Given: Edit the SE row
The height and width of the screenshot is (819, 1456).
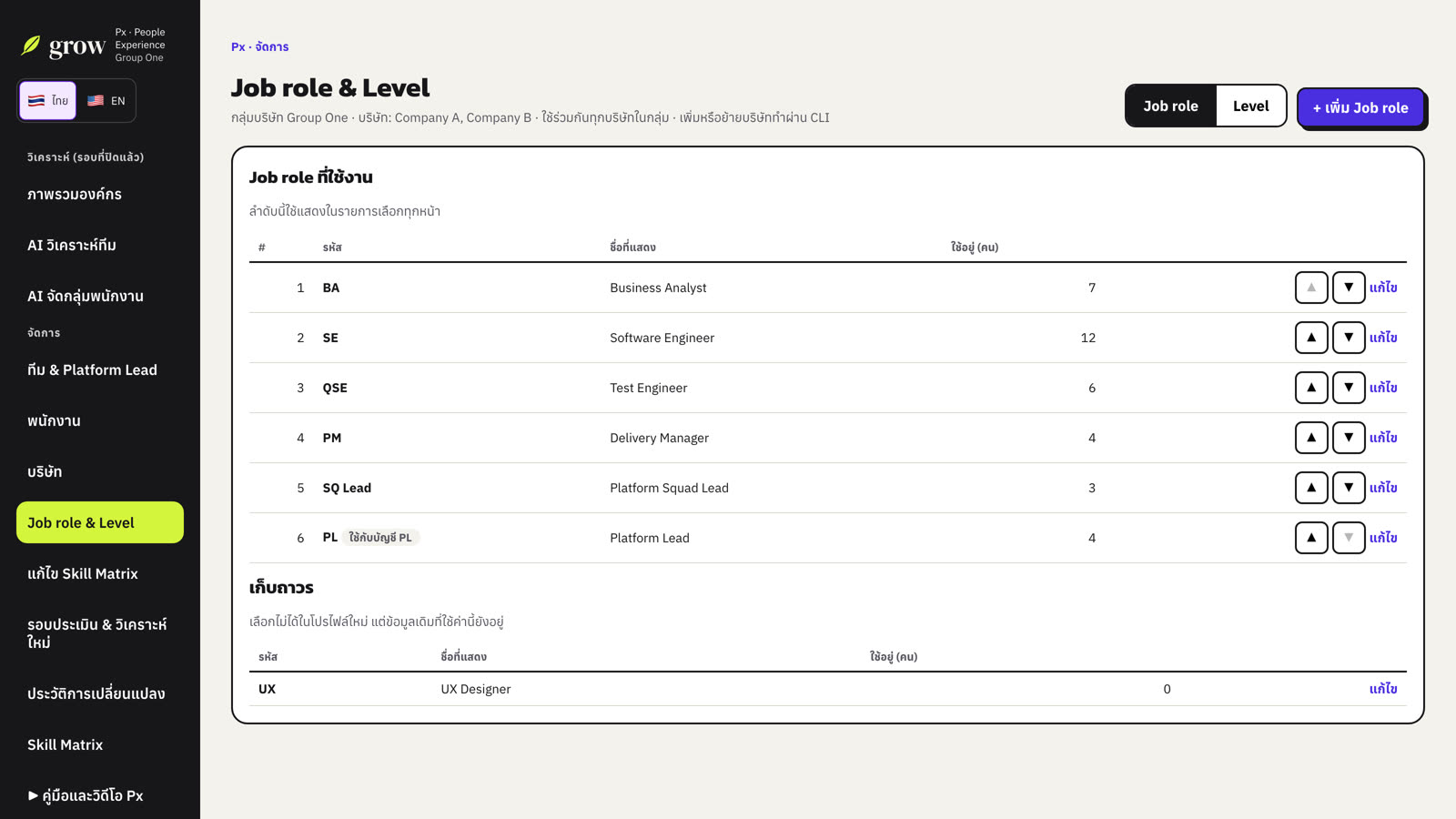Looking at the screenshot, I should pos(1383,338).
